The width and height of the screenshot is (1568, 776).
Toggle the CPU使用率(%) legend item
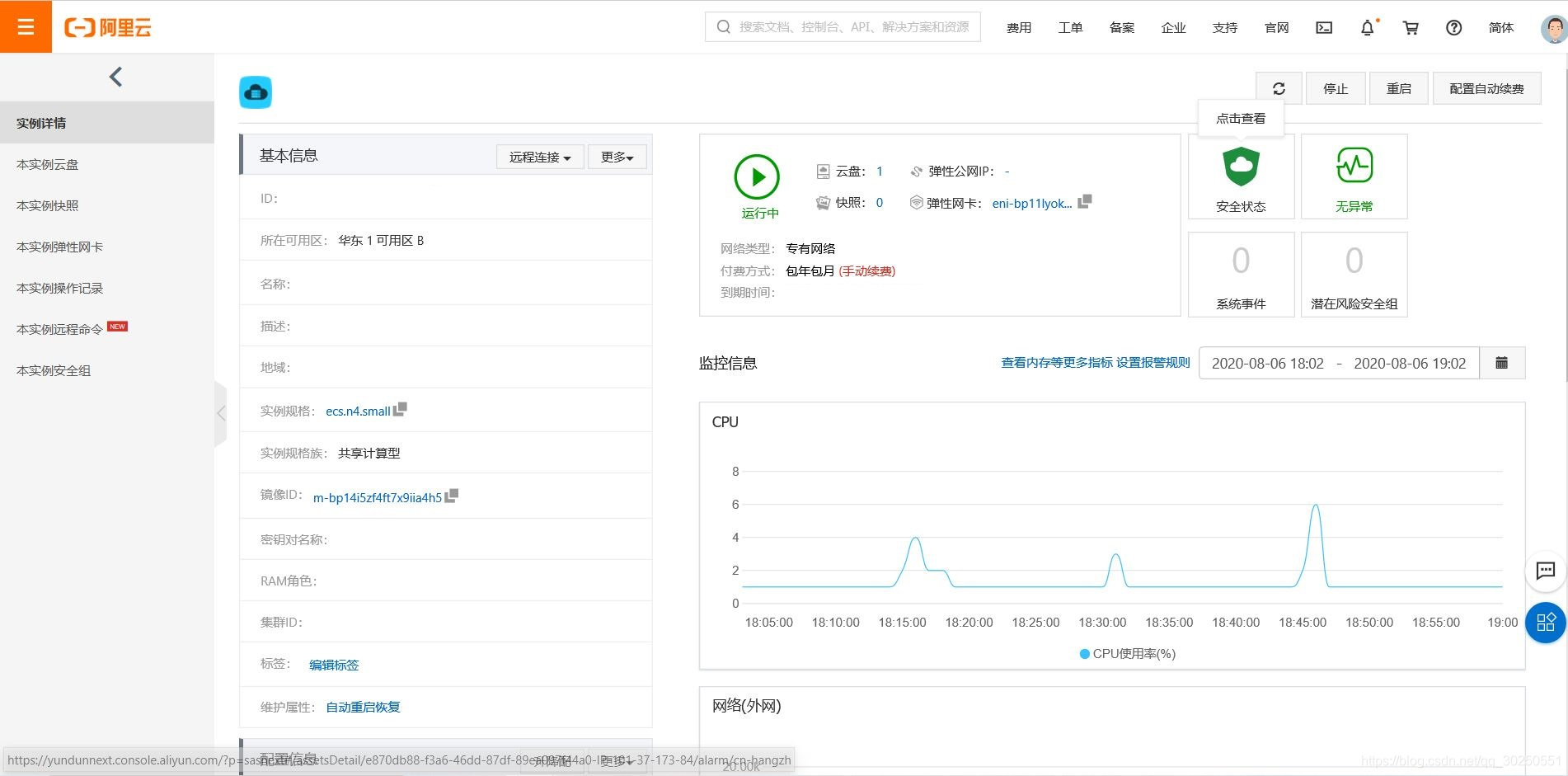click(x=1128, y=653)
